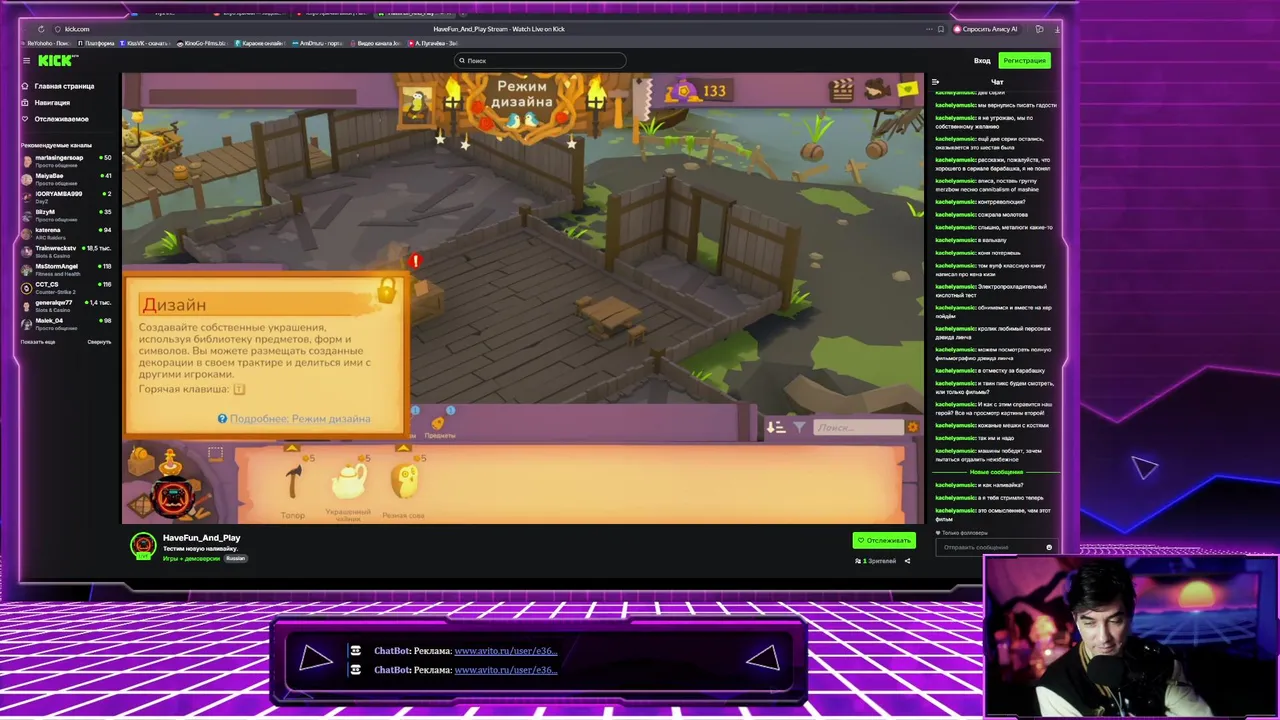
Task: Click the browser reload icon
Action: click(x=40, y=29)
